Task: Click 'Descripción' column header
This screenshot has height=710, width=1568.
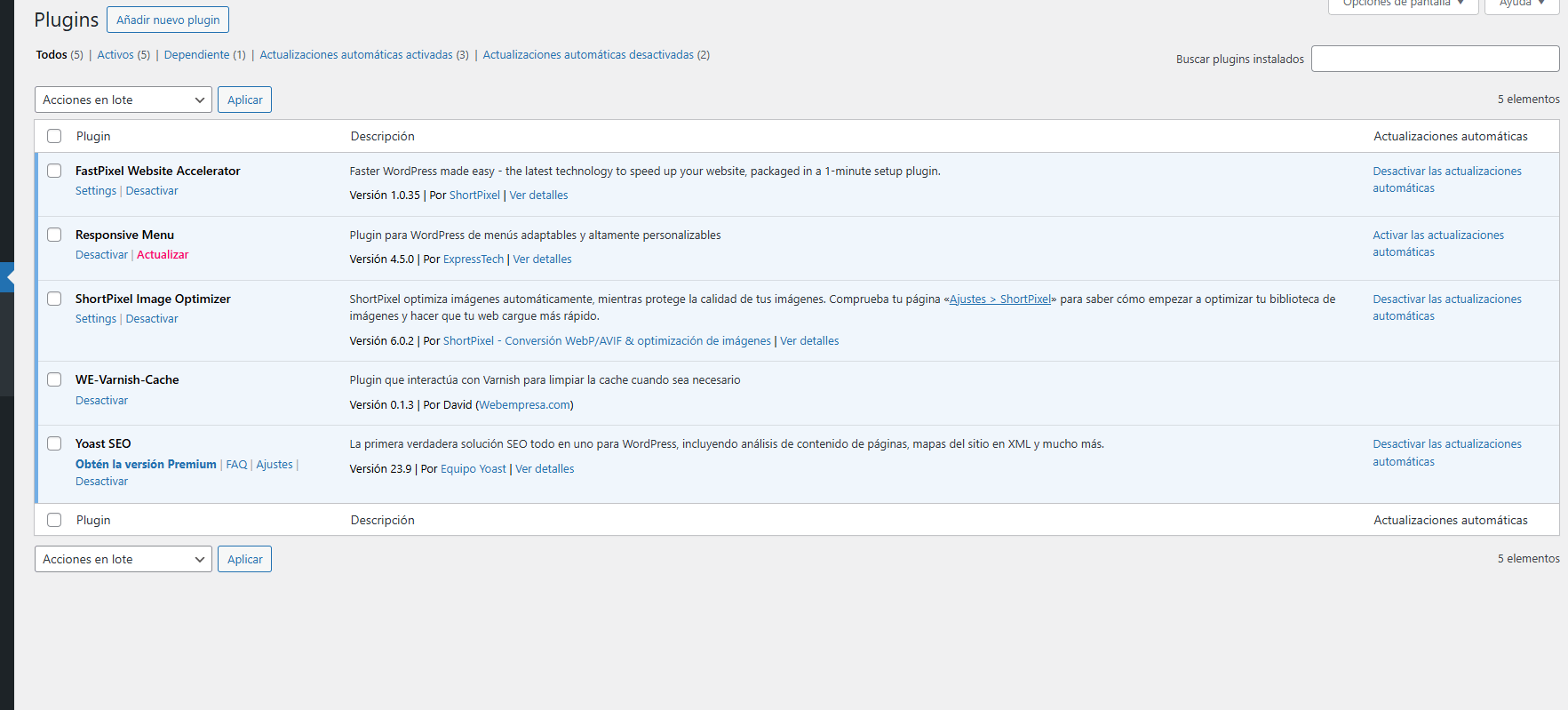Action: (382, 136)
